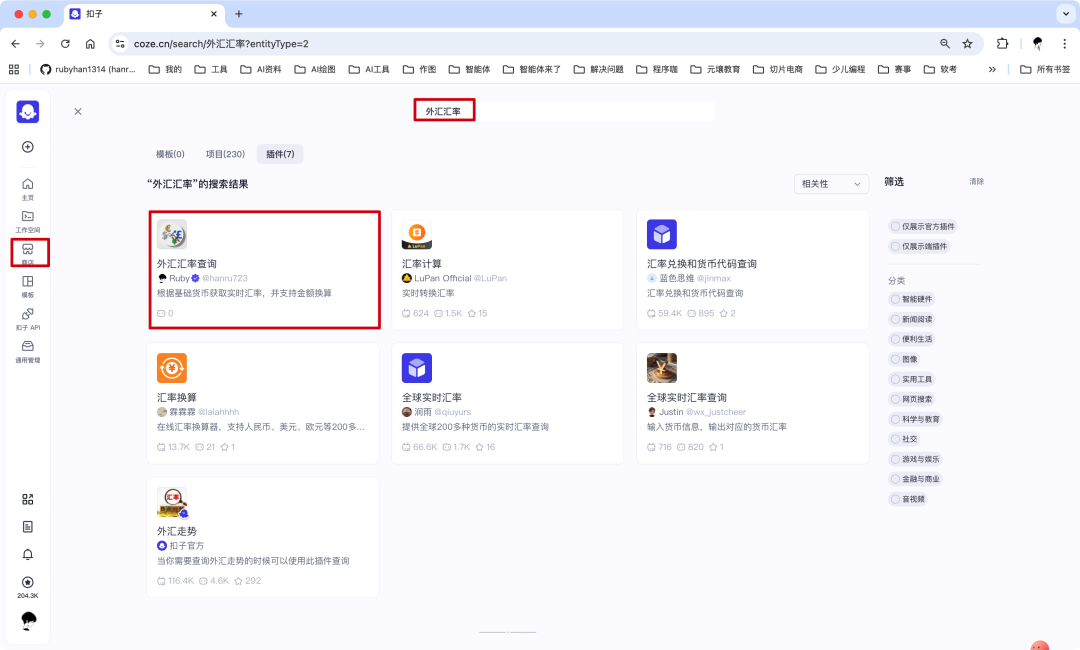Enable 仅展示端插件 filter
The image size is (1080, 650).
[919, 246]
